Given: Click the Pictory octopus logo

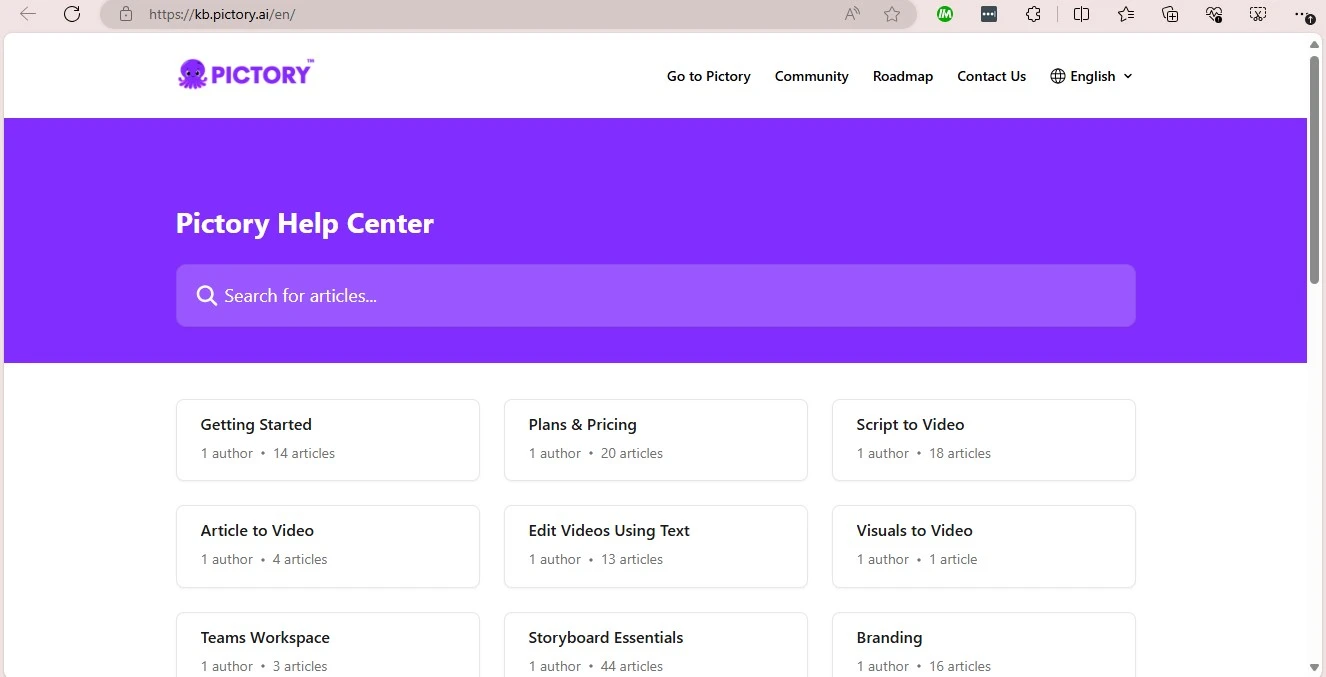Looking at the screenshot, I should [x=245, y=74].
